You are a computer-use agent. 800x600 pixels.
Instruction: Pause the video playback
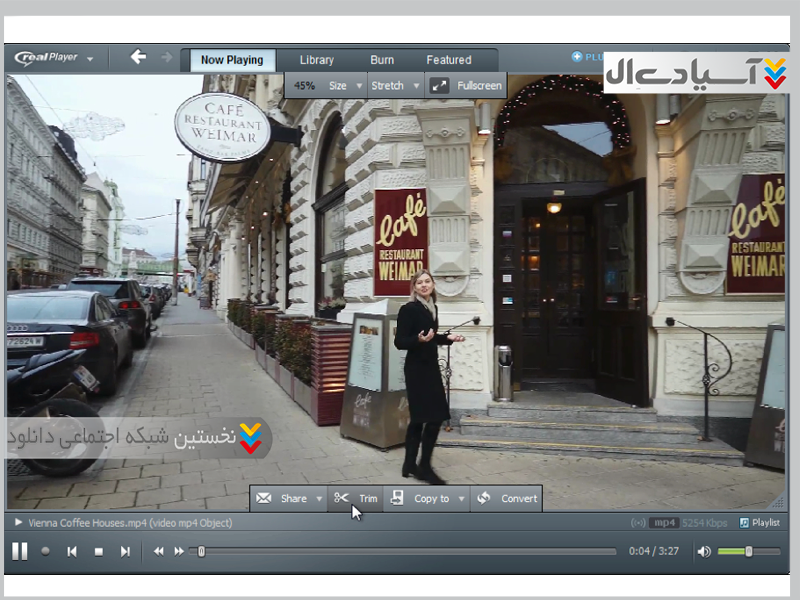(x=20, y=551)
